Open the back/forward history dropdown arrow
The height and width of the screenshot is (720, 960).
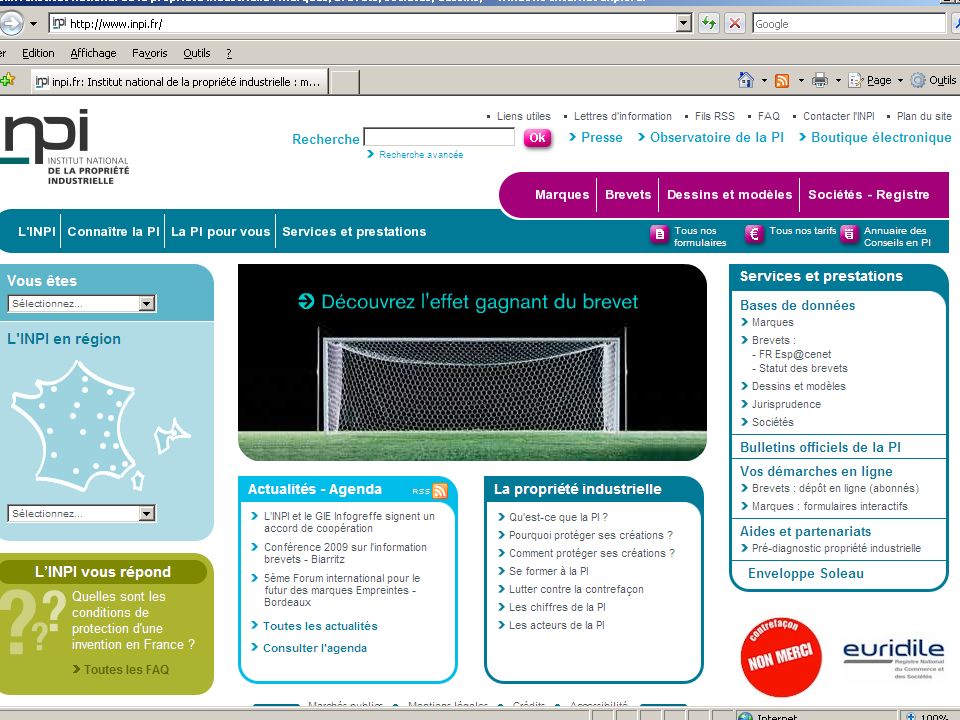[x=34, y=24]
